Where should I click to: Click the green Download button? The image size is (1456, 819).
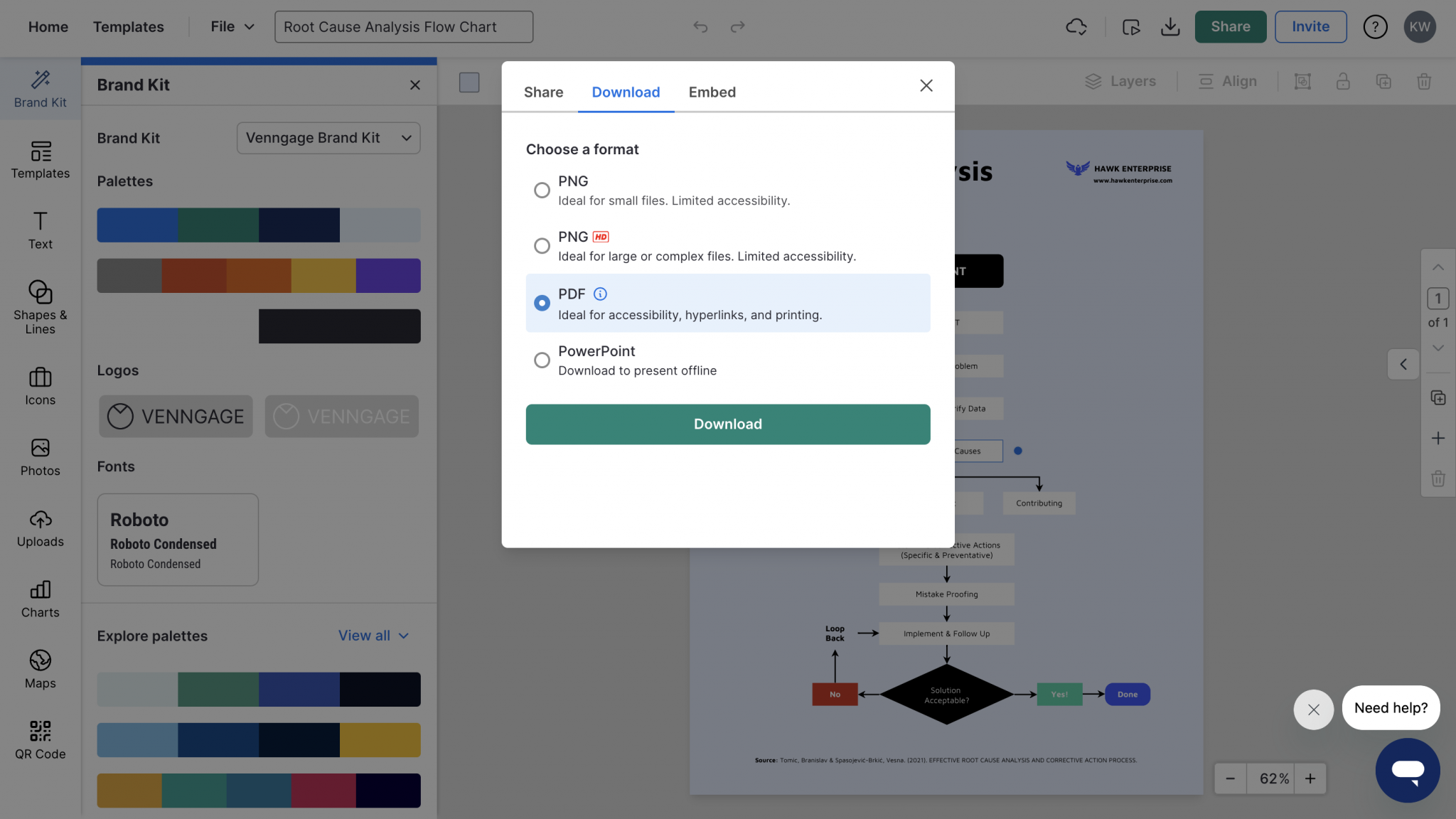[727, 424]
